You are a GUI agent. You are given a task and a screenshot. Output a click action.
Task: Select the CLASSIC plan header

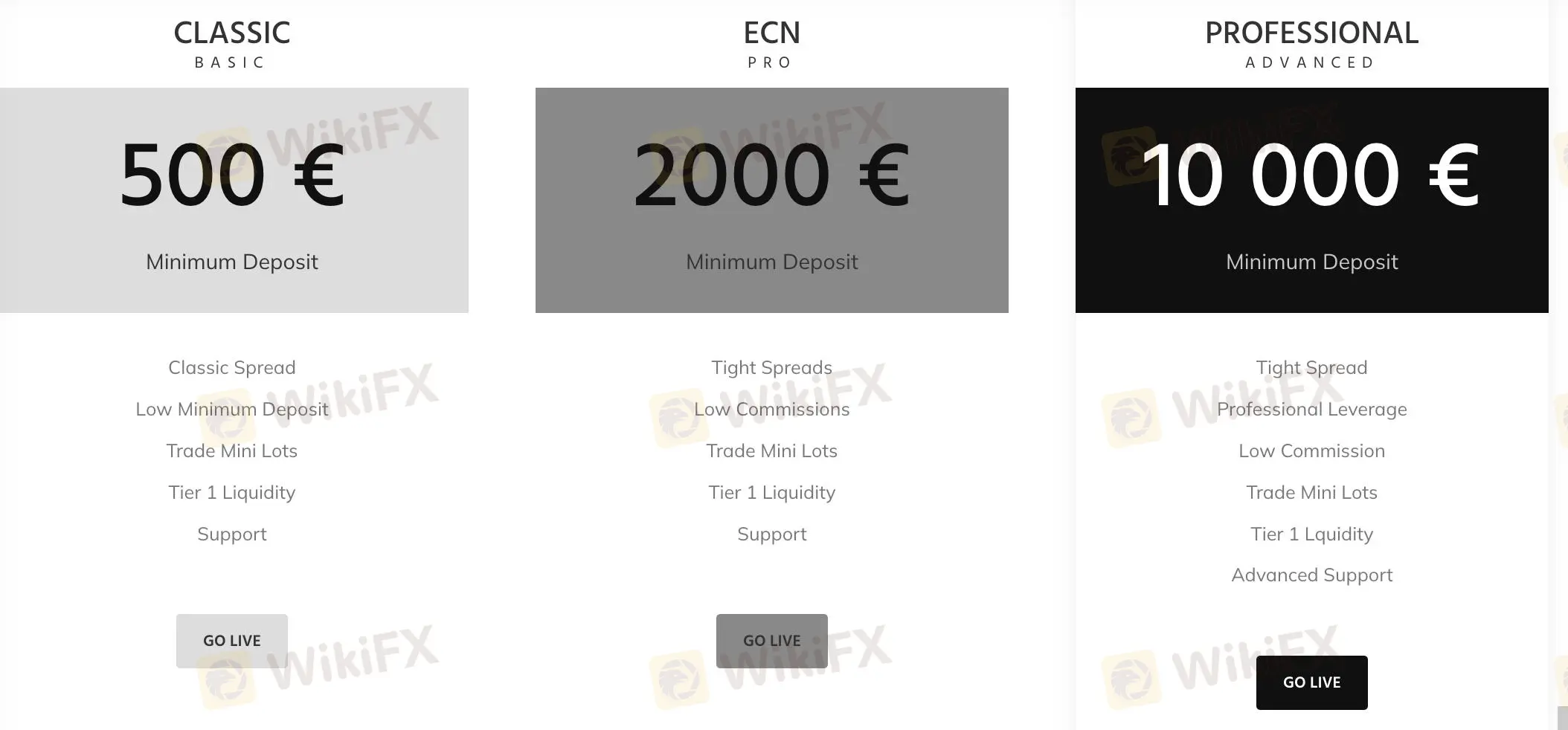point(231,33)
